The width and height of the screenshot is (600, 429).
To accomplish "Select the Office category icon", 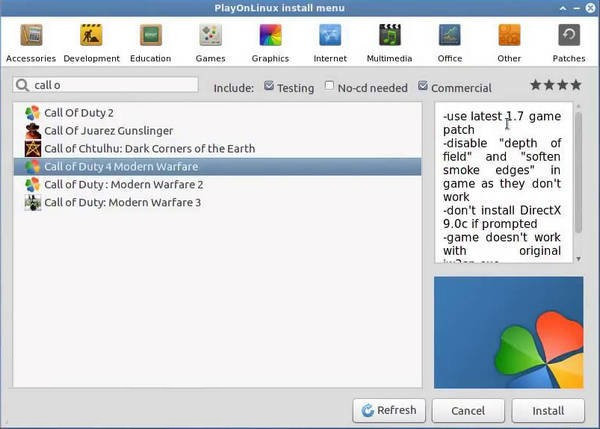I will [450, 43].
